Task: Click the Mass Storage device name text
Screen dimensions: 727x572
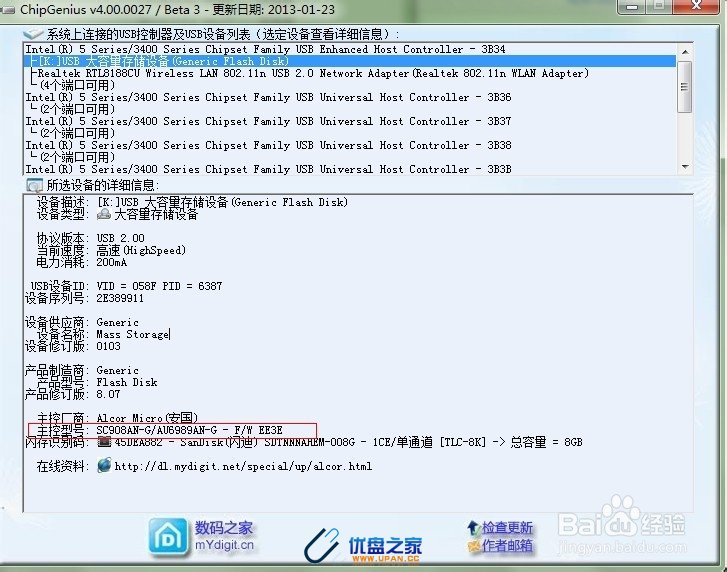Action: point(133,334)
